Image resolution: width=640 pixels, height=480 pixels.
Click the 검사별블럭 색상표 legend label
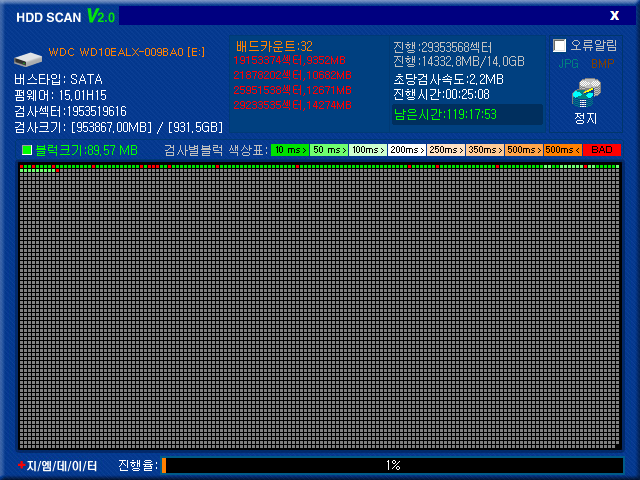pyautogui.click(x=216, y=151)
